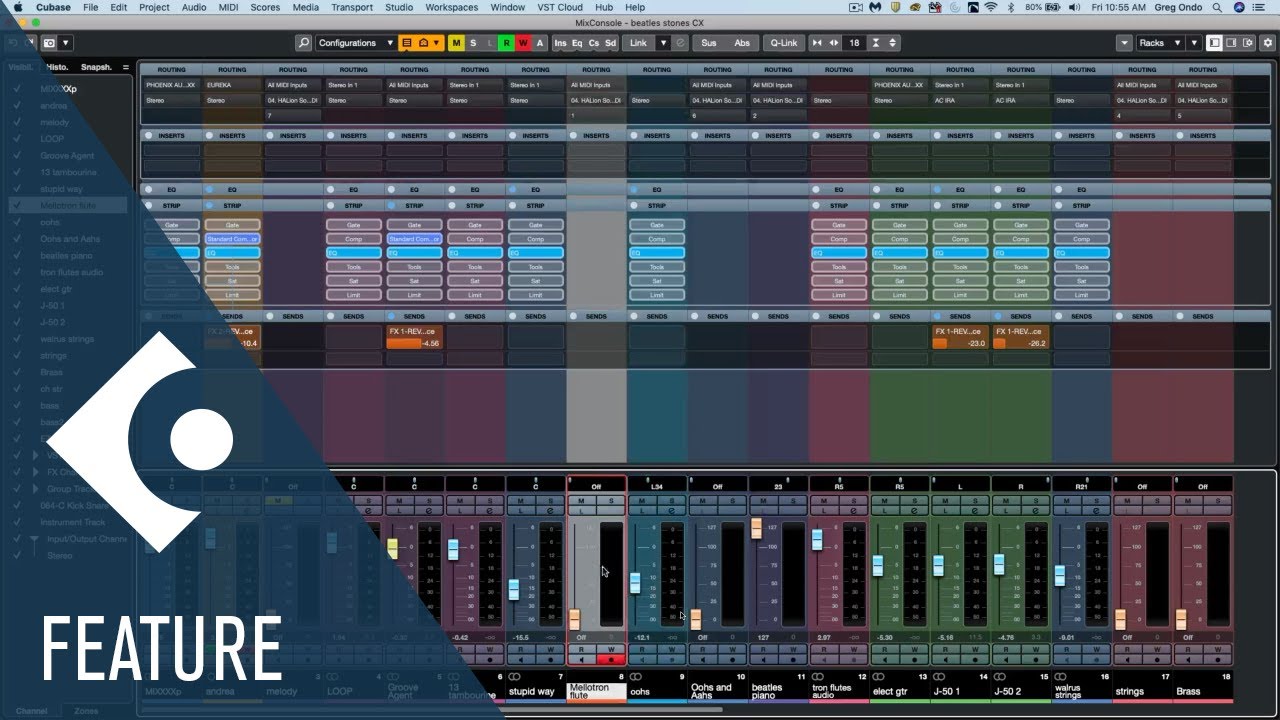This screenshot has width=1280, height=720.
Task: Click the Sus link mode button
Action: click(x=708, y=43)
